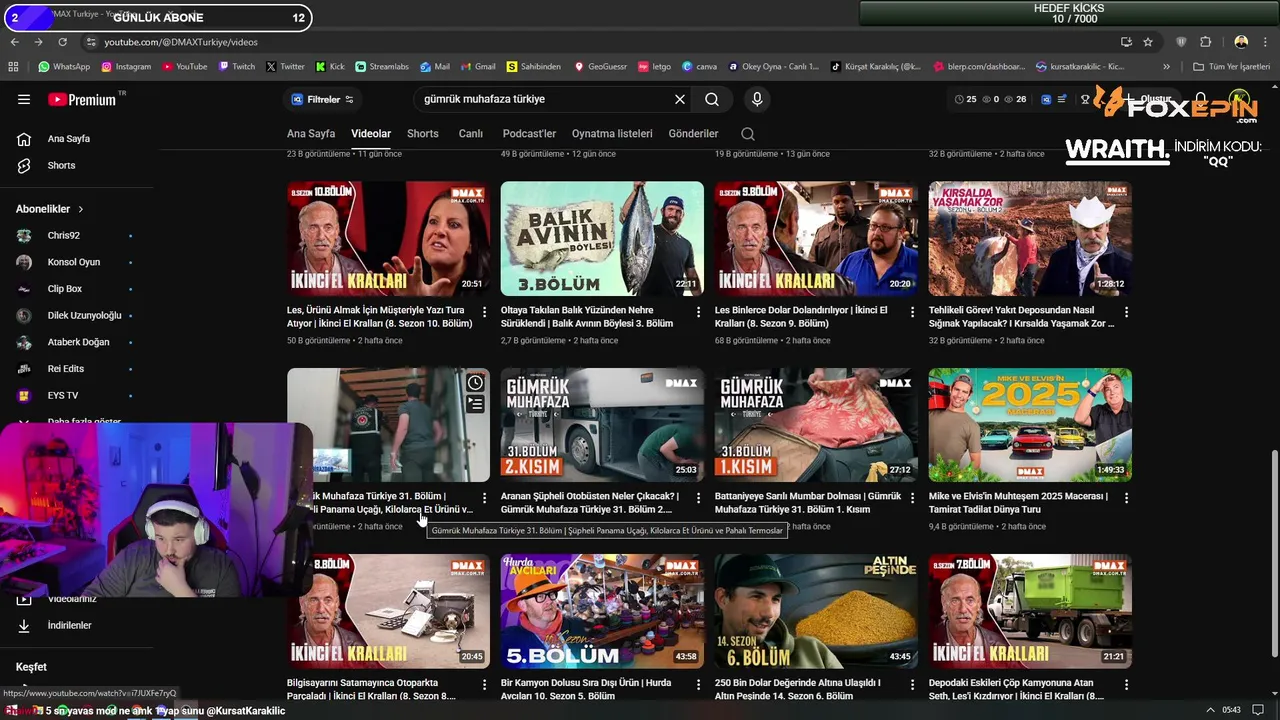Viewport: 1280px width, 720px height.
Task: Open the Kick bookmark
Action: click(x=330, y=67)
